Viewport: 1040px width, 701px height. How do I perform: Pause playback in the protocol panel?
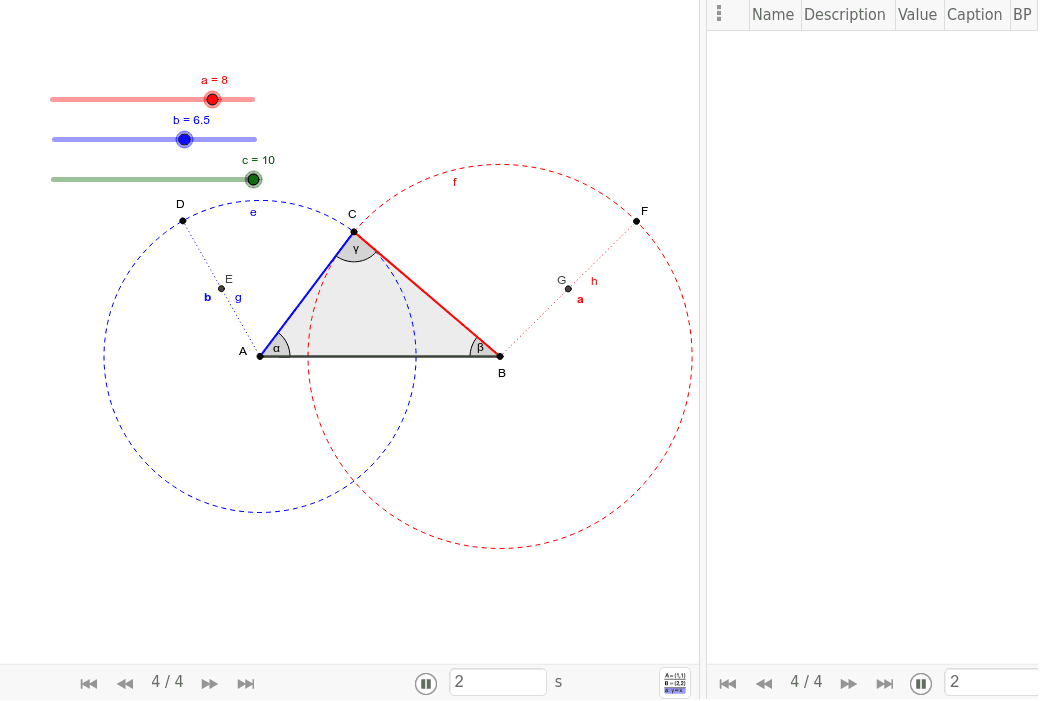(921, 684)
